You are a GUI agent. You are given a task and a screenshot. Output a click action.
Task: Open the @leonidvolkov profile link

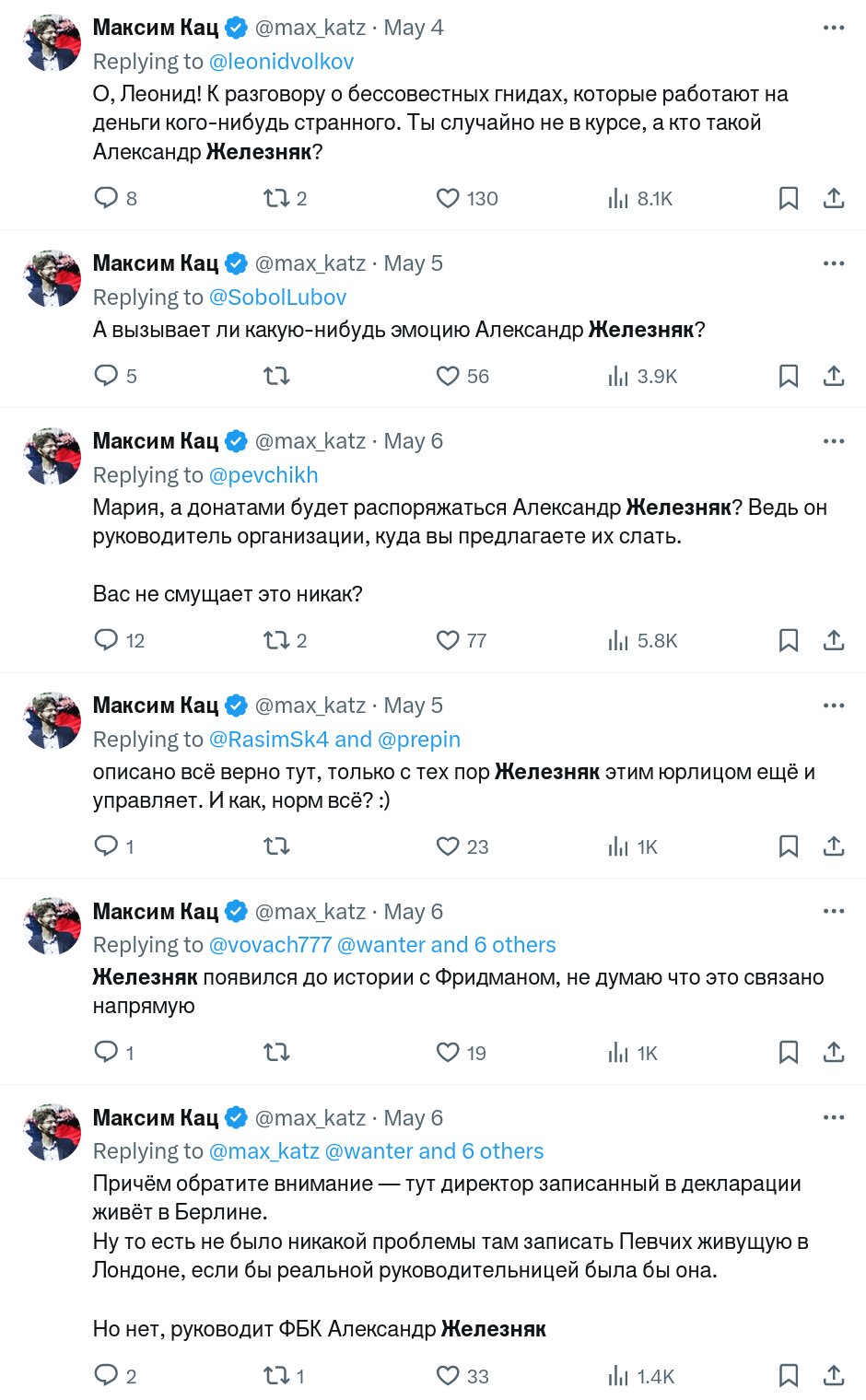coord(281,62)
